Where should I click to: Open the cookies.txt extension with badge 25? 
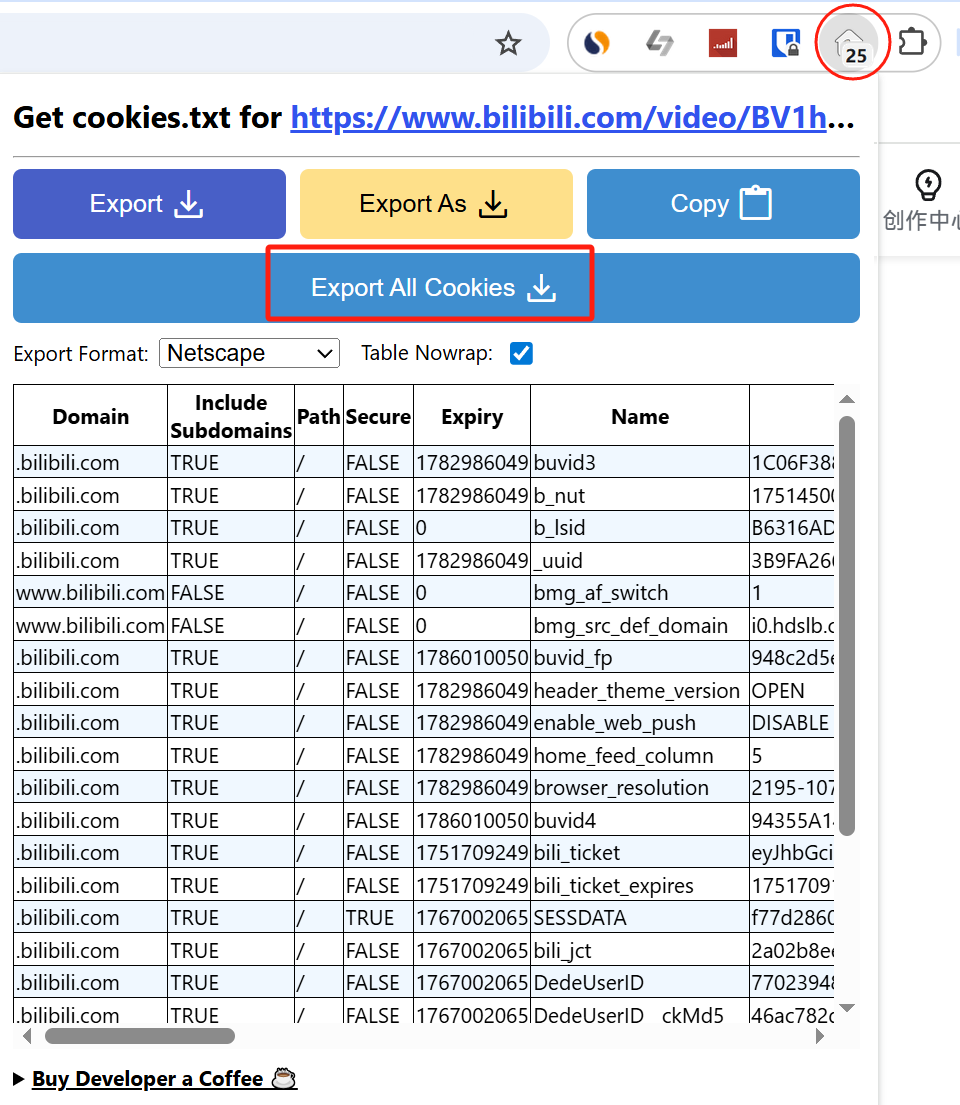point(849,45)
